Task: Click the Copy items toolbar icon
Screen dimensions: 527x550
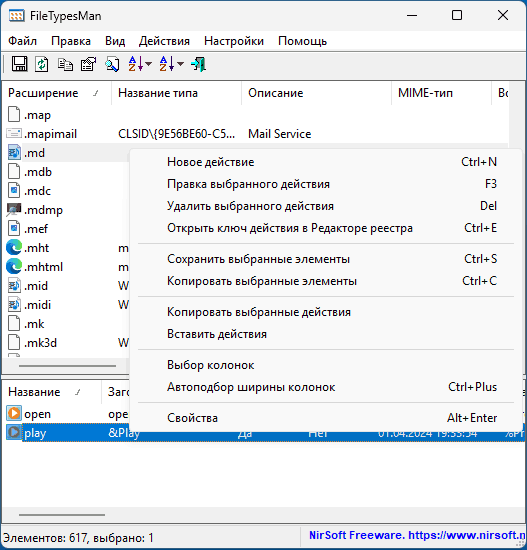Action: pos(65,64)
